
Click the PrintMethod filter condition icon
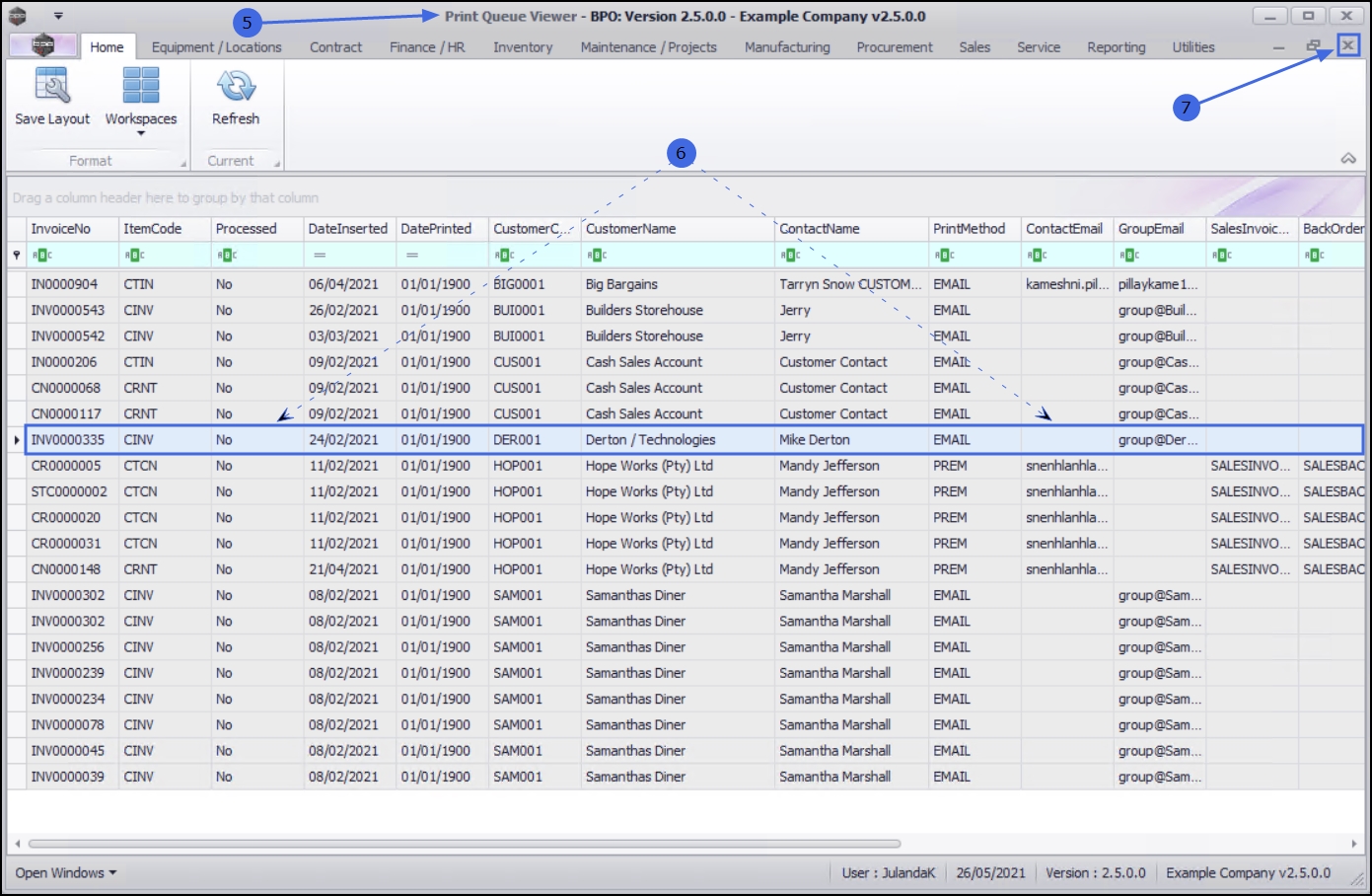pyautogui.click(x=944, y=256)
